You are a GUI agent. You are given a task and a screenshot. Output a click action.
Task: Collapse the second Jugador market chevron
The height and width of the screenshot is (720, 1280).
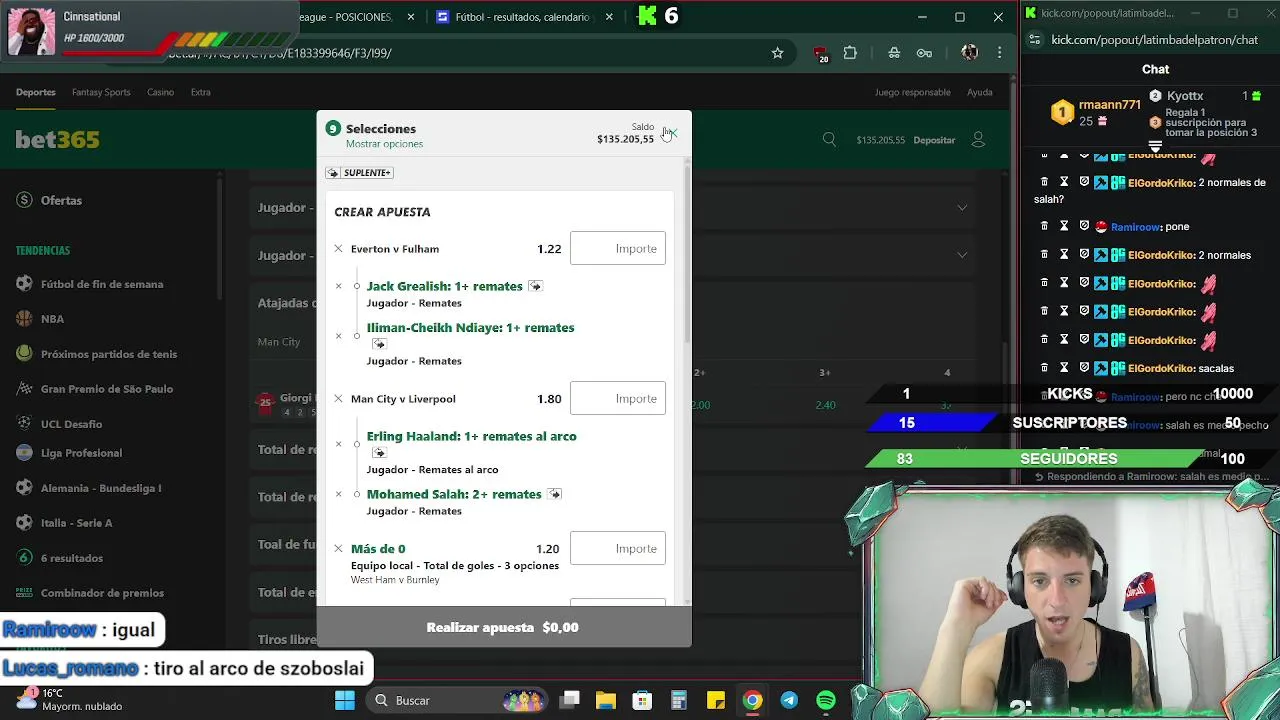[x=962, y=255]
